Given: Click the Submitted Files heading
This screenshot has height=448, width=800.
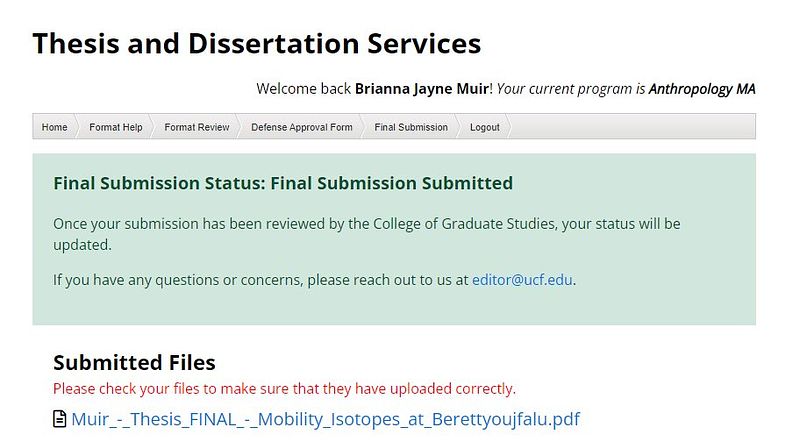Looking at the screenshot, I should 134,362.
